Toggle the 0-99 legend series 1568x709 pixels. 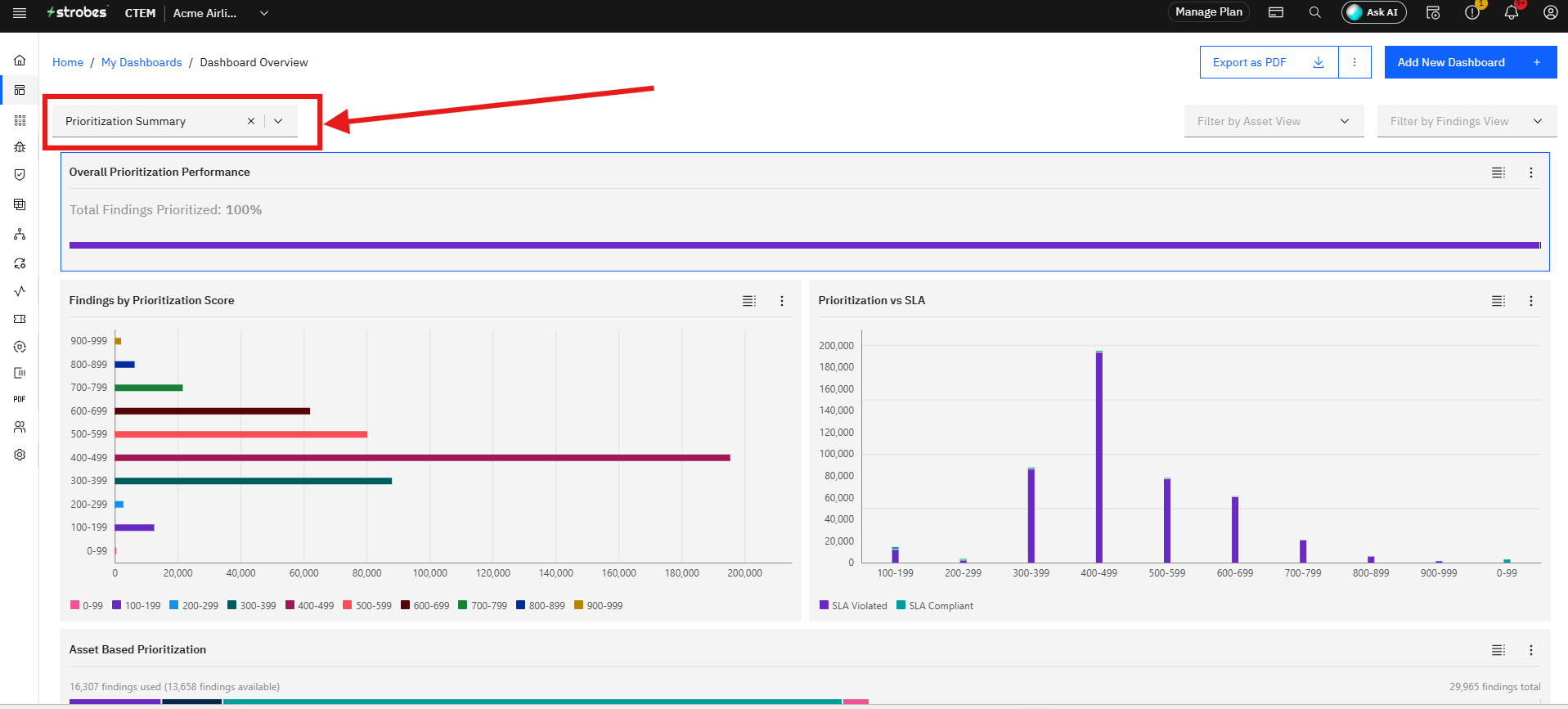[87, 606]
